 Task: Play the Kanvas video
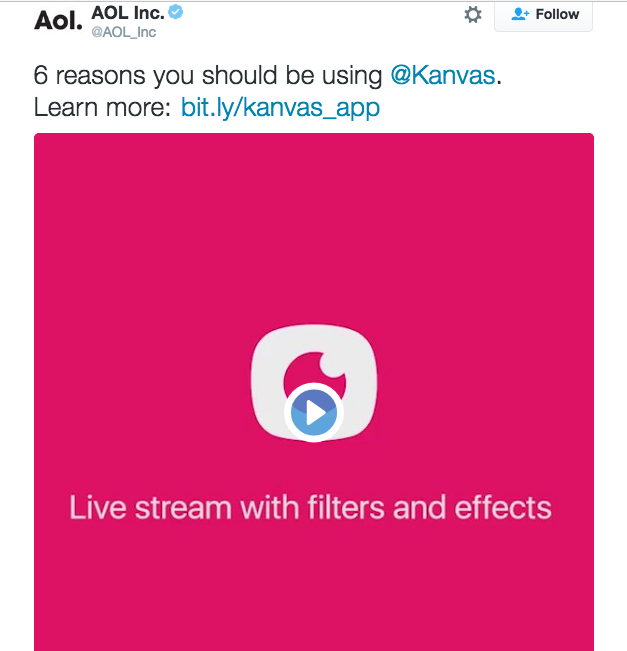(314, 412)
